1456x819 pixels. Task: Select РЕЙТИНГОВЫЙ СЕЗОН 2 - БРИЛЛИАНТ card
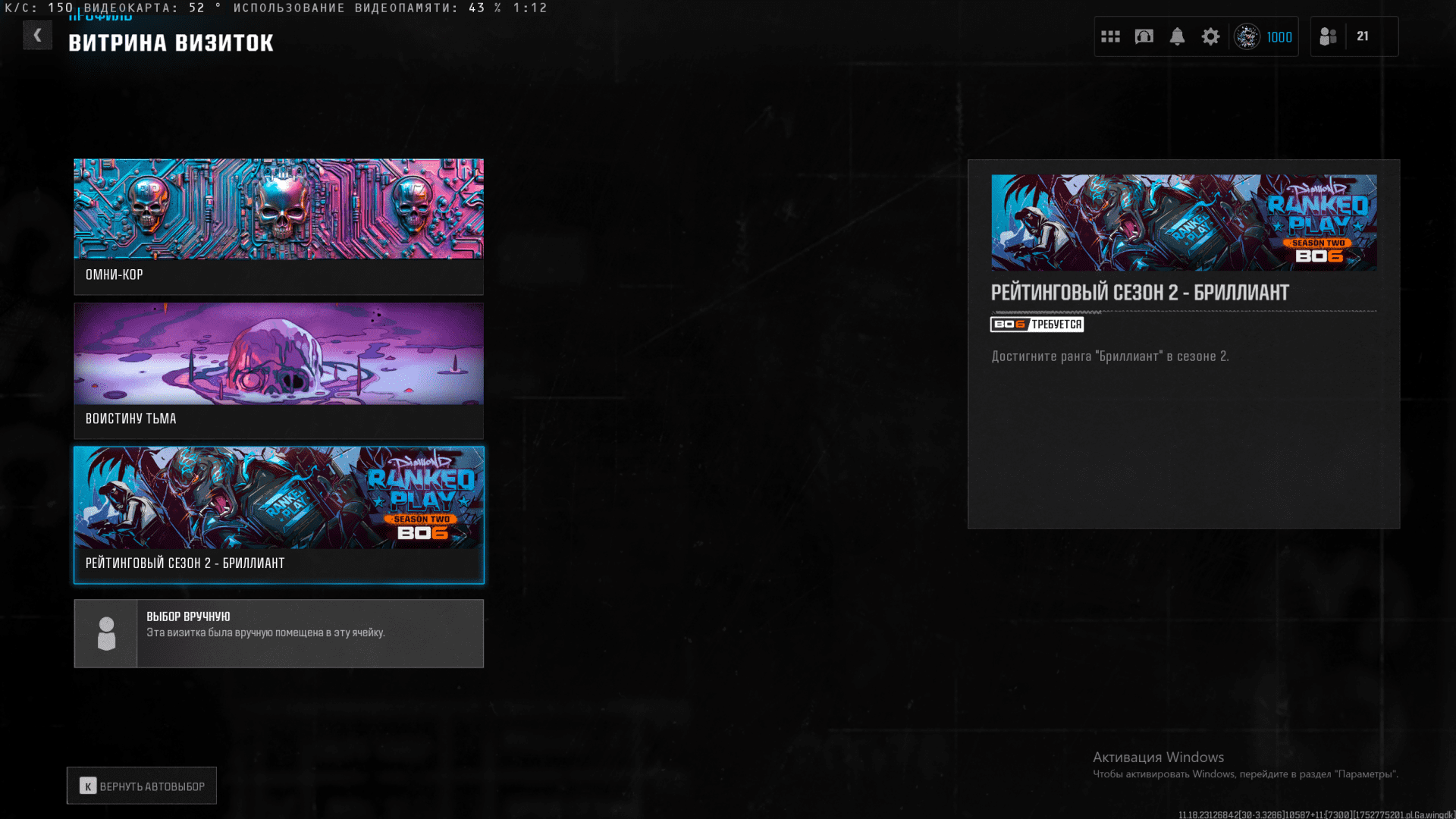pyautogui.click(x=278, y=498)
